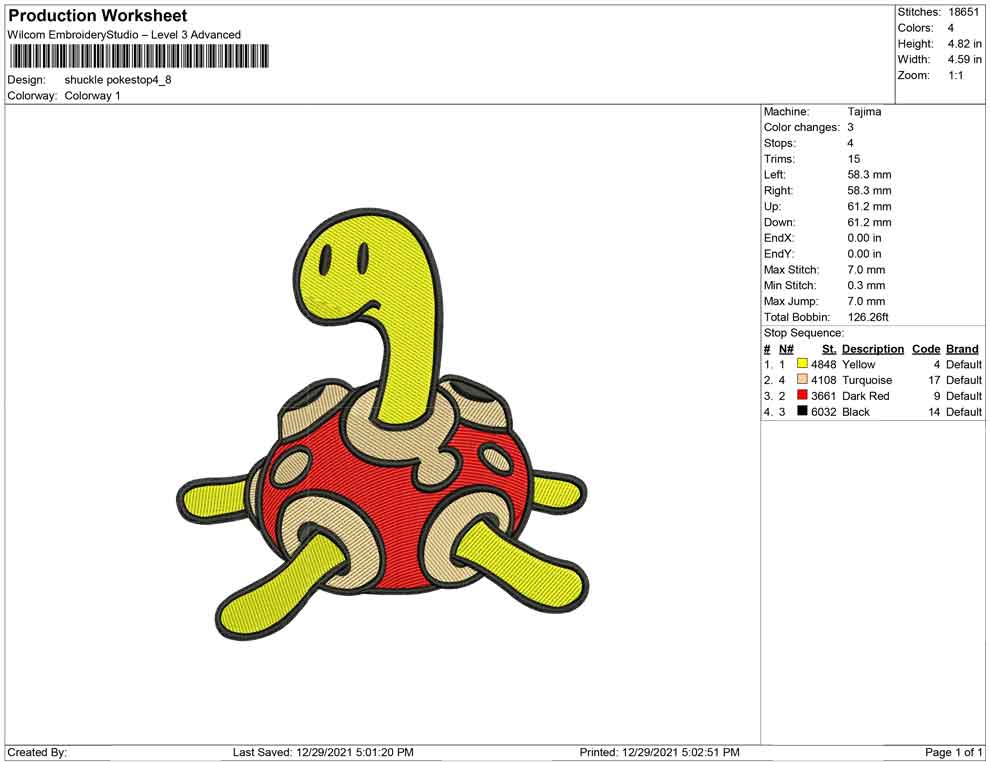Select Left value '58.3 mm'
Screen dimensions: 990x762
tap(869, 174)
